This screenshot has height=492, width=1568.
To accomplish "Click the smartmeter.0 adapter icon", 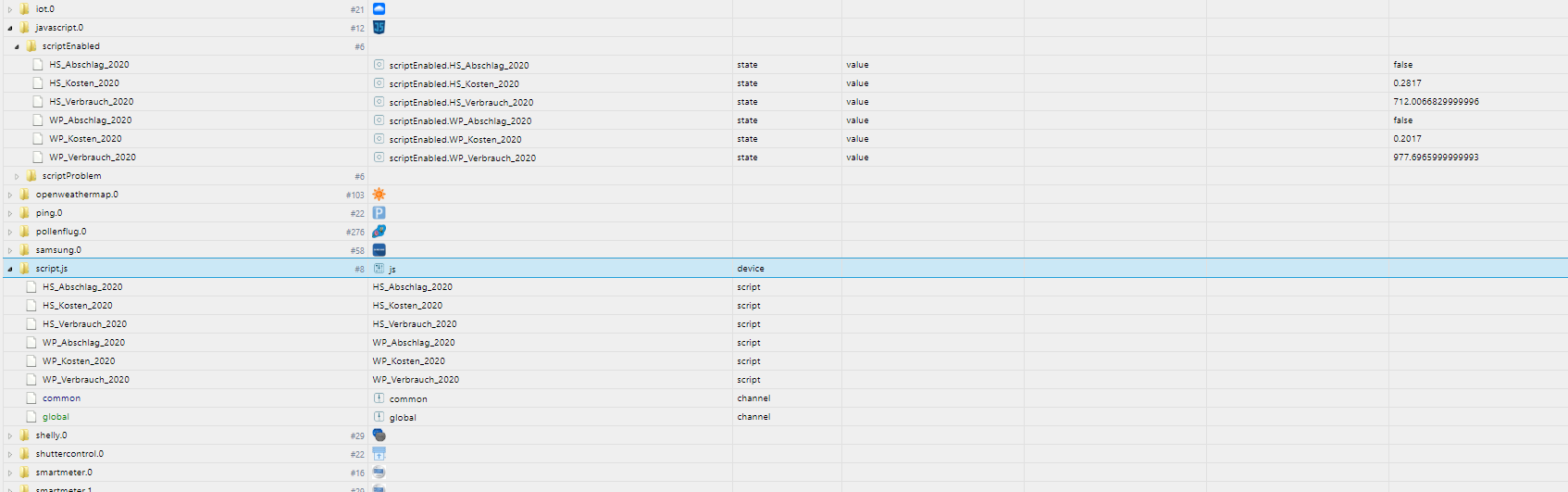I will pyautogui.click(x=379, y=472).
